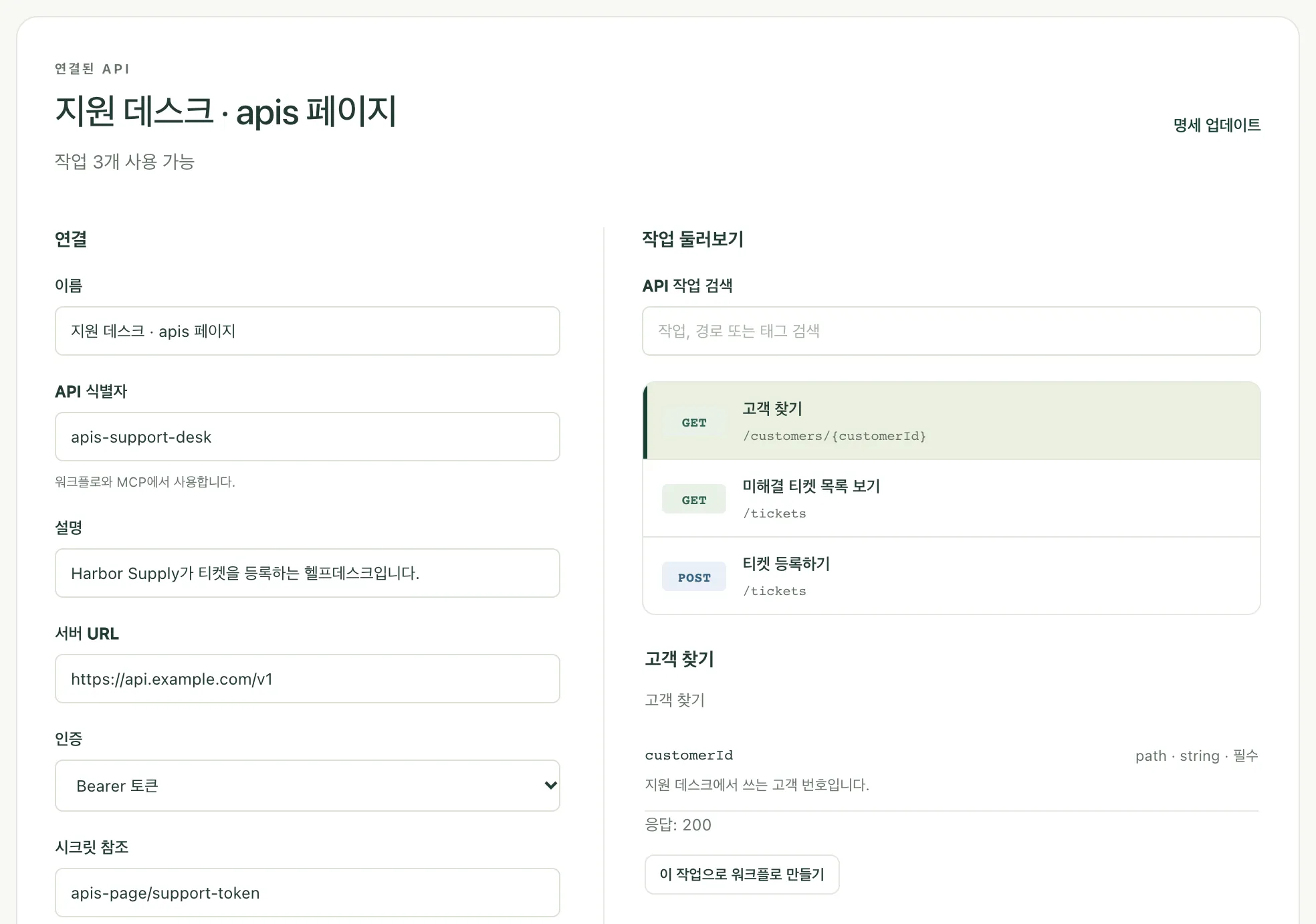Viewport: 1316px width, 924px height.
Task: Select the 티켓 등록하기 operation
Action: click(952, 576)
